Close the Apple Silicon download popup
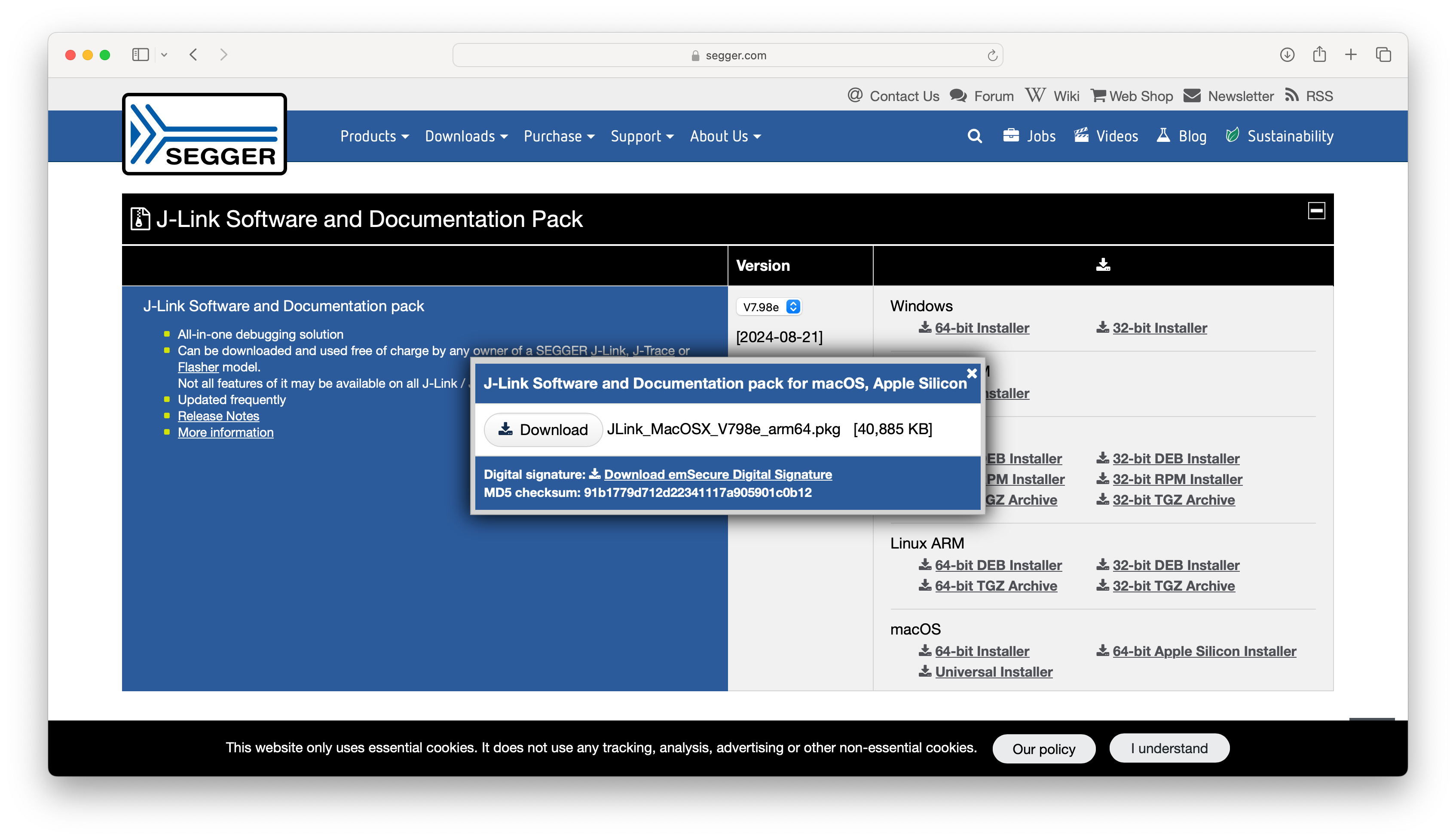 coord(972,373)
